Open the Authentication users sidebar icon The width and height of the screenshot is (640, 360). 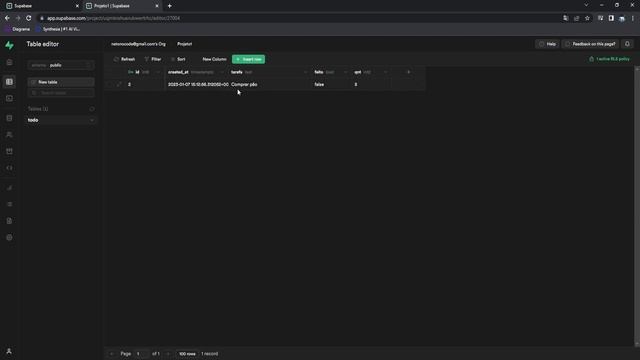click(x=9, y=135)
